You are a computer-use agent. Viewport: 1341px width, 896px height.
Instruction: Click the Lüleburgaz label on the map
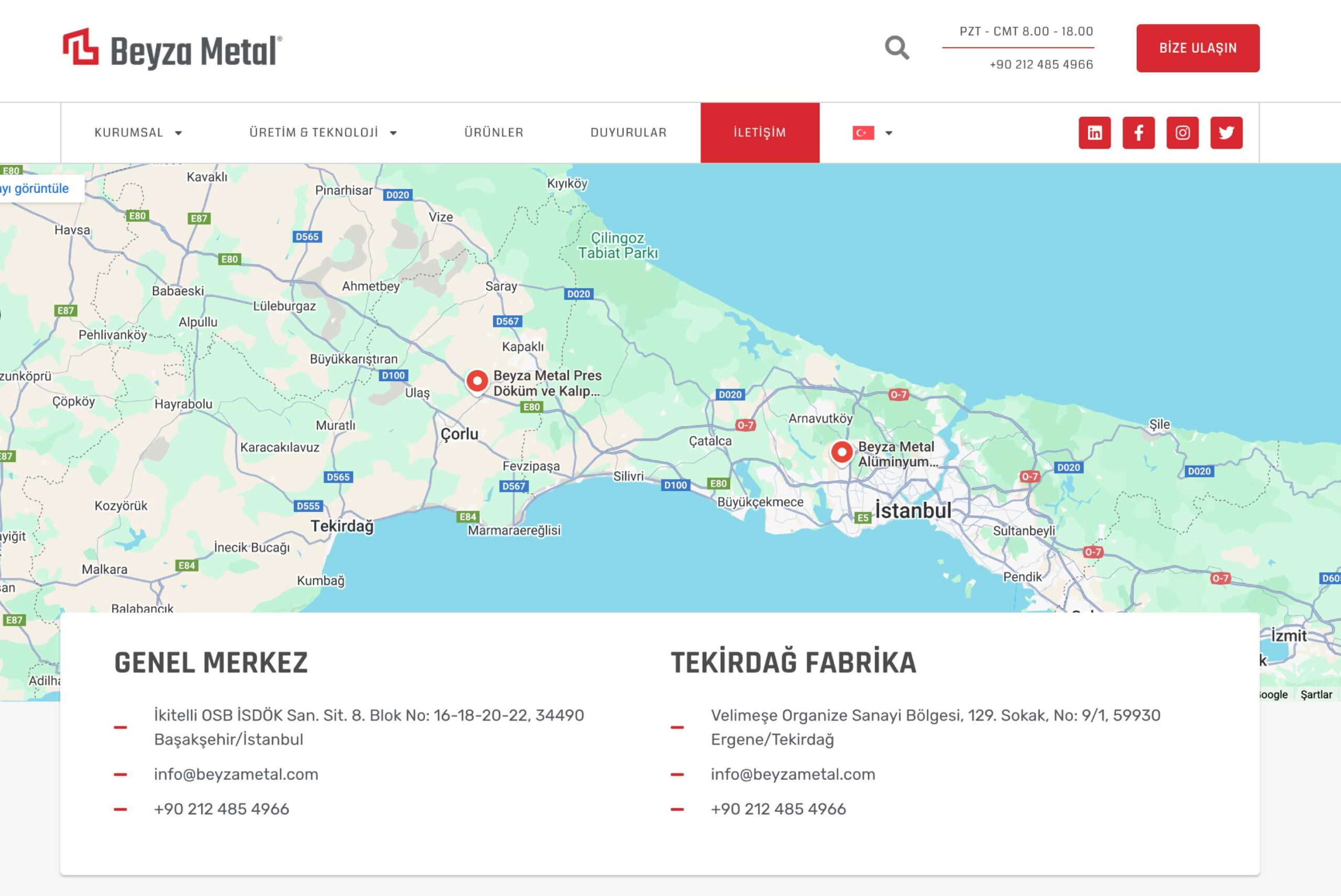(284, 306)
